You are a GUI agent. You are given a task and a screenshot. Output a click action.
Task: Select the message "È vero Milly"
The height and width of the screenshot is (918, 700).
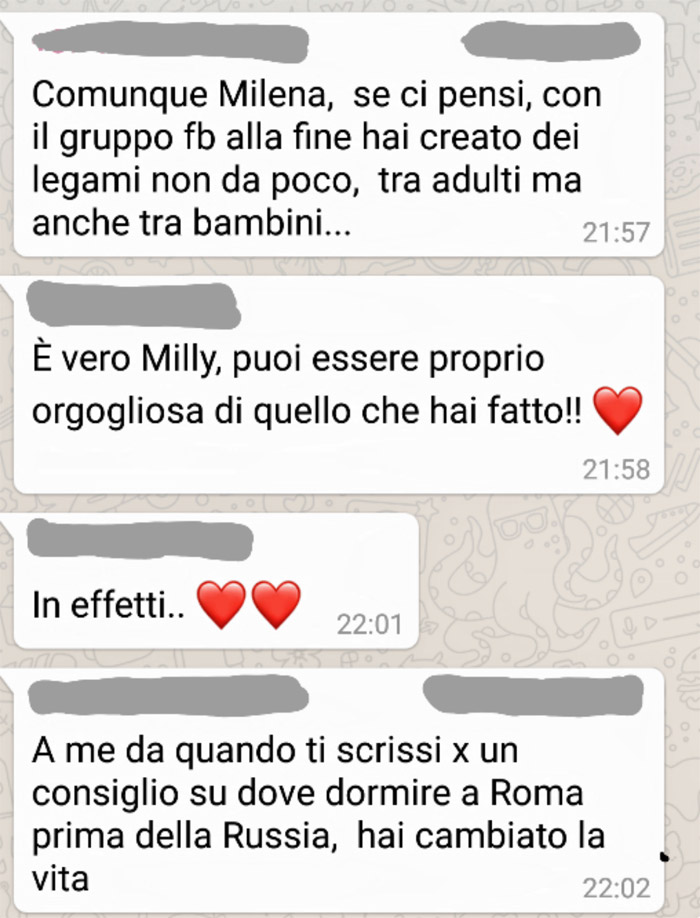pos(339,385)
